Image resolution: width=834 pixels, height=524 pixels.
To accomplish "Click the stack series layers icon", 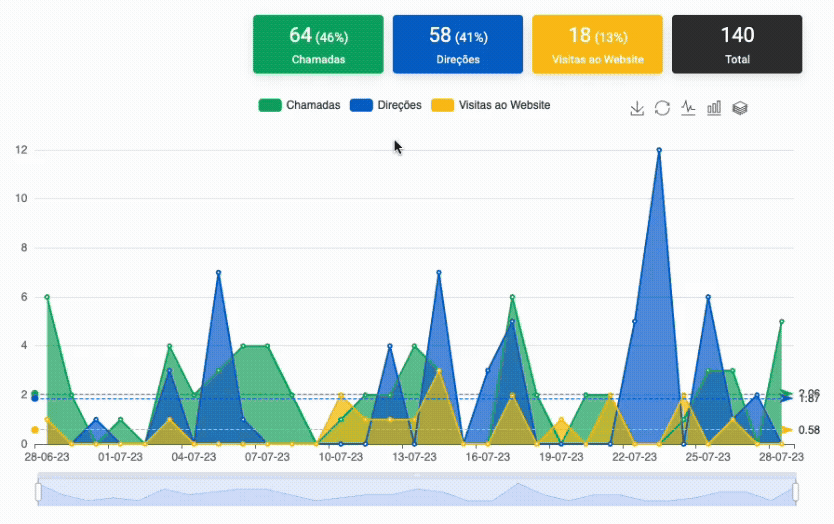I will [x=740, y=108].
